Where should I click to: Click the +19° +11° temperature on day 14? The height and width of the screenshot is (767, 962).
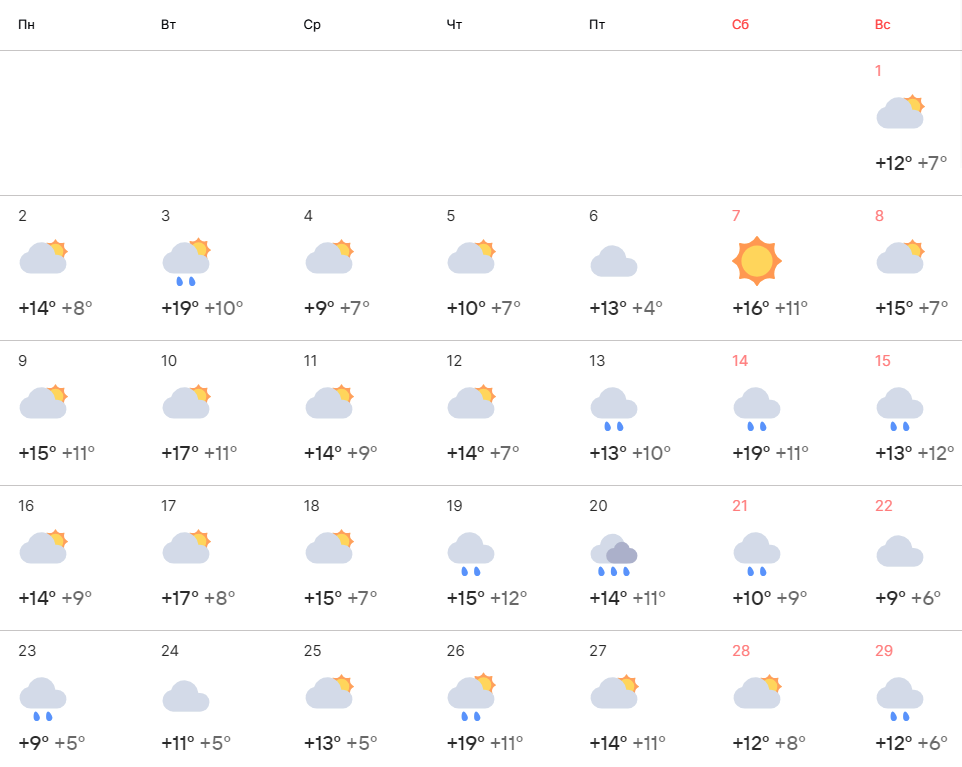(x=770, y=453)
